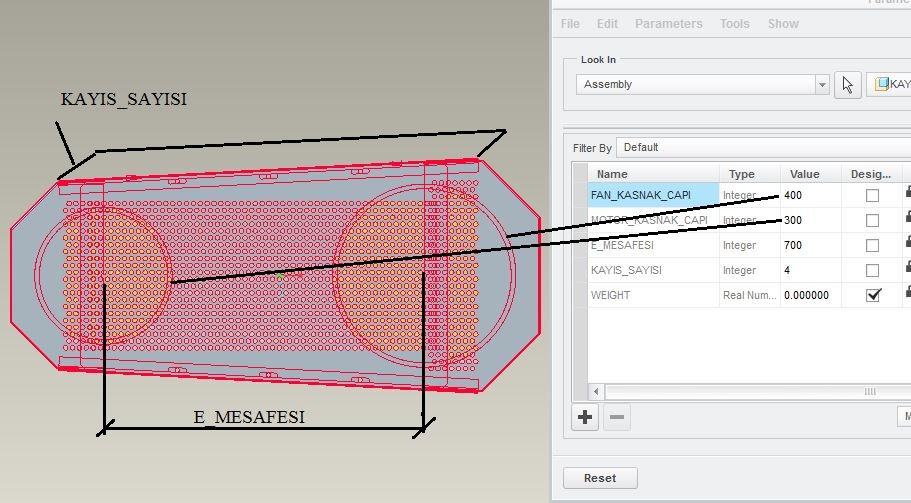
Task: Open the Parameters menu
Action: click(x=669, y=24)
